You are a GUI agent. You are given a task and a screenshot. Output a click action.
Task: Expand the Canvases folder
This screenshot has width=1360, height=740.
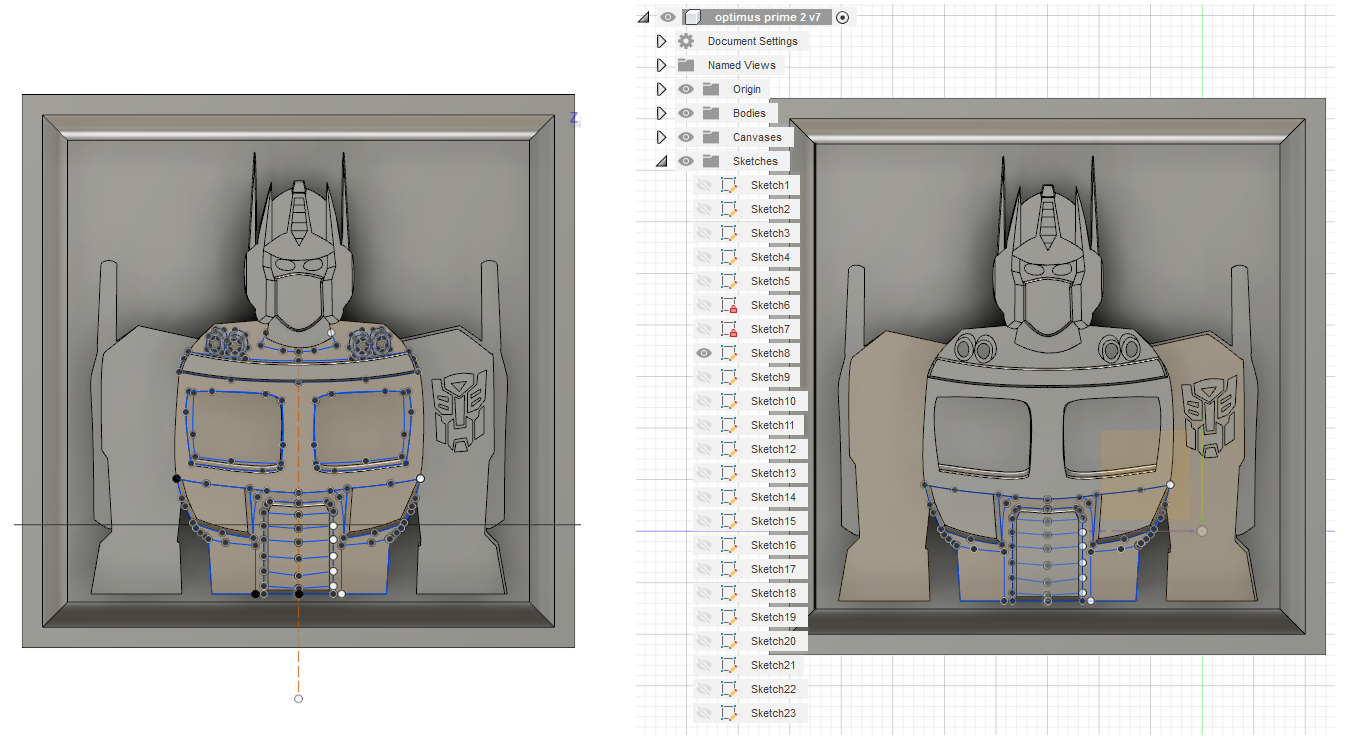[x=661, y=137]
